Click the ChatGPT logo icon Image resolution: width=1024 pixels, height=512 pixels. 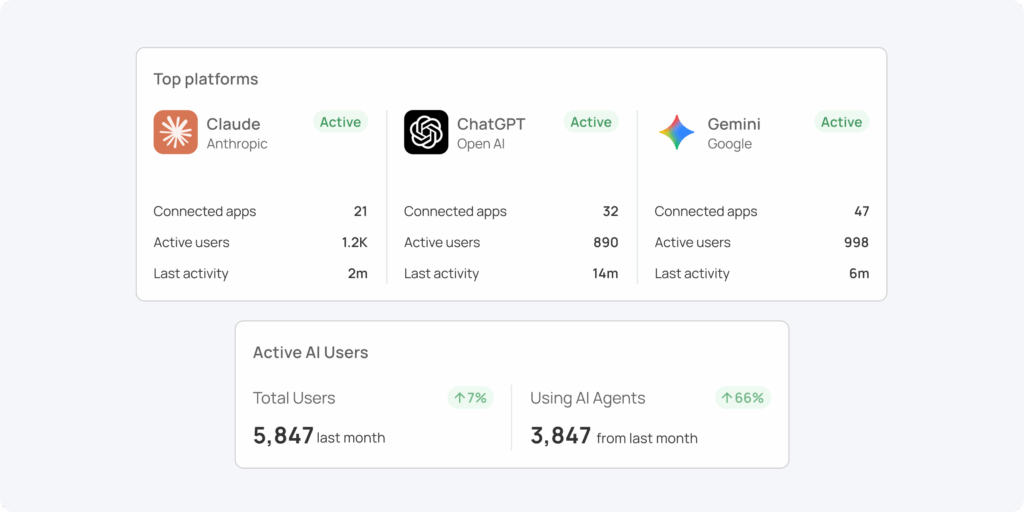[426, 132]
